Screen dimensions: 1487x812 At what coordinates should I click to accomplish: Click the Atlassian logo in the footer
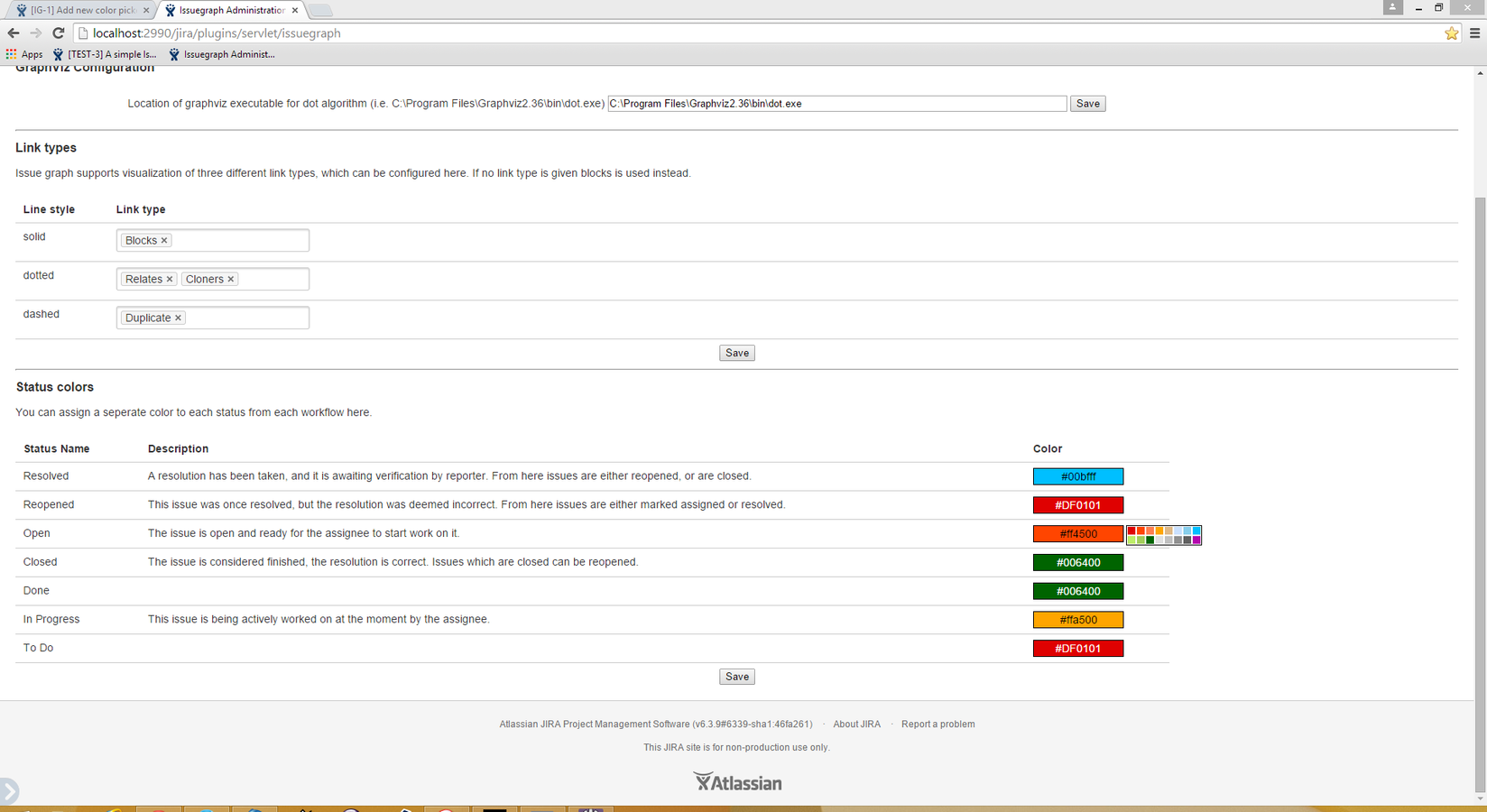tap(737, 782)
